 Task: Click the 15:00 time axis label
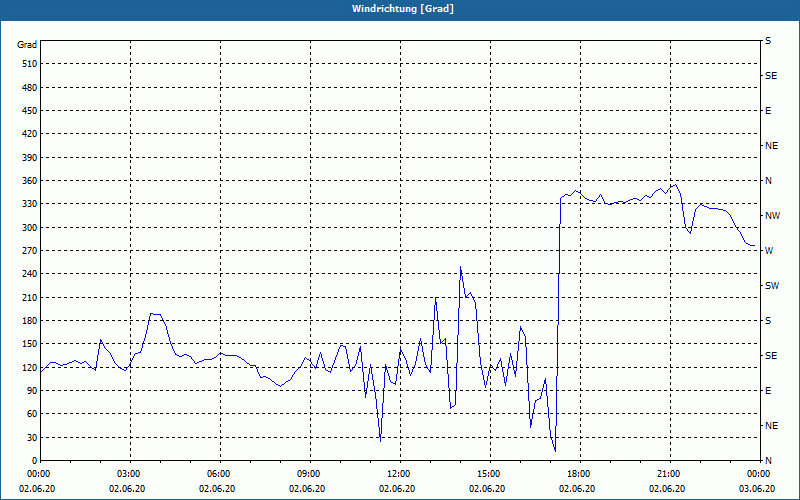[x=488, y=474]
